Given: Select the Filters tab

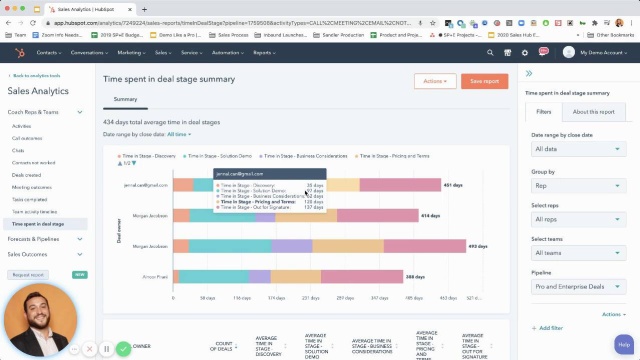Looking at the screenshot, I should 544,112.
